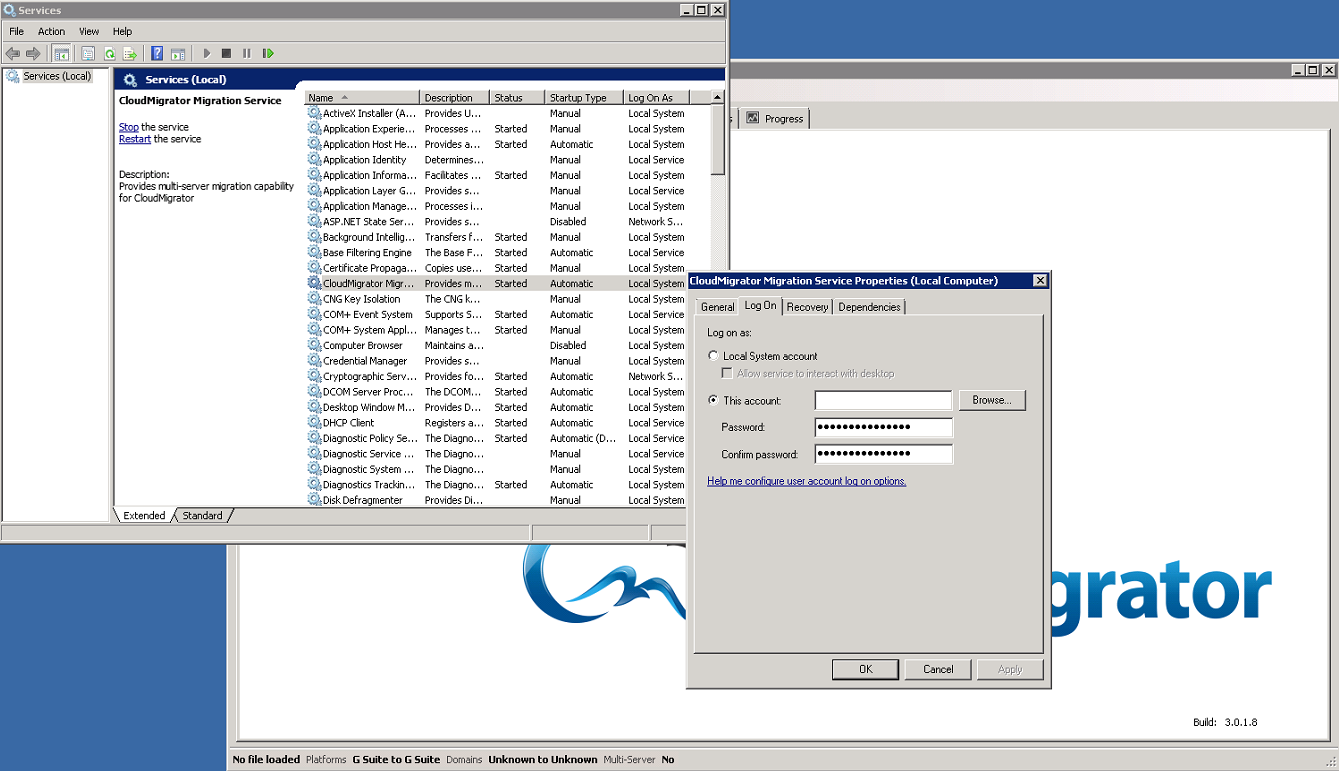Toggle Allow service to interact with desktop
Viewport: 1339px width, 771px height.
coord(728,373)
